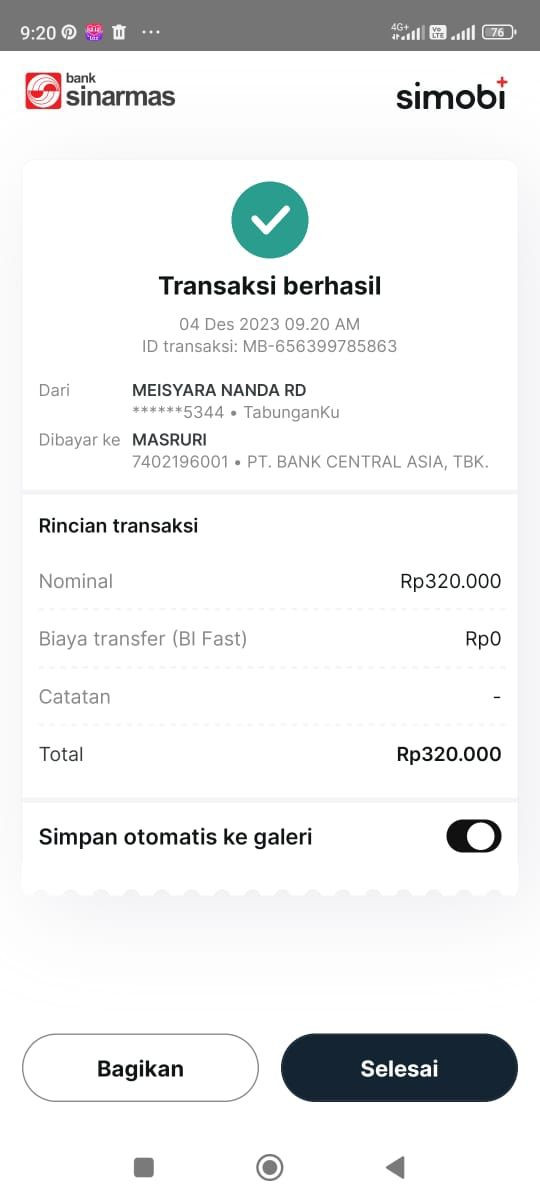The height and width of the screenshot is (1200, 540).
Task: Tap the Nominal Rp320.000 amount
Action: [450, 581]
